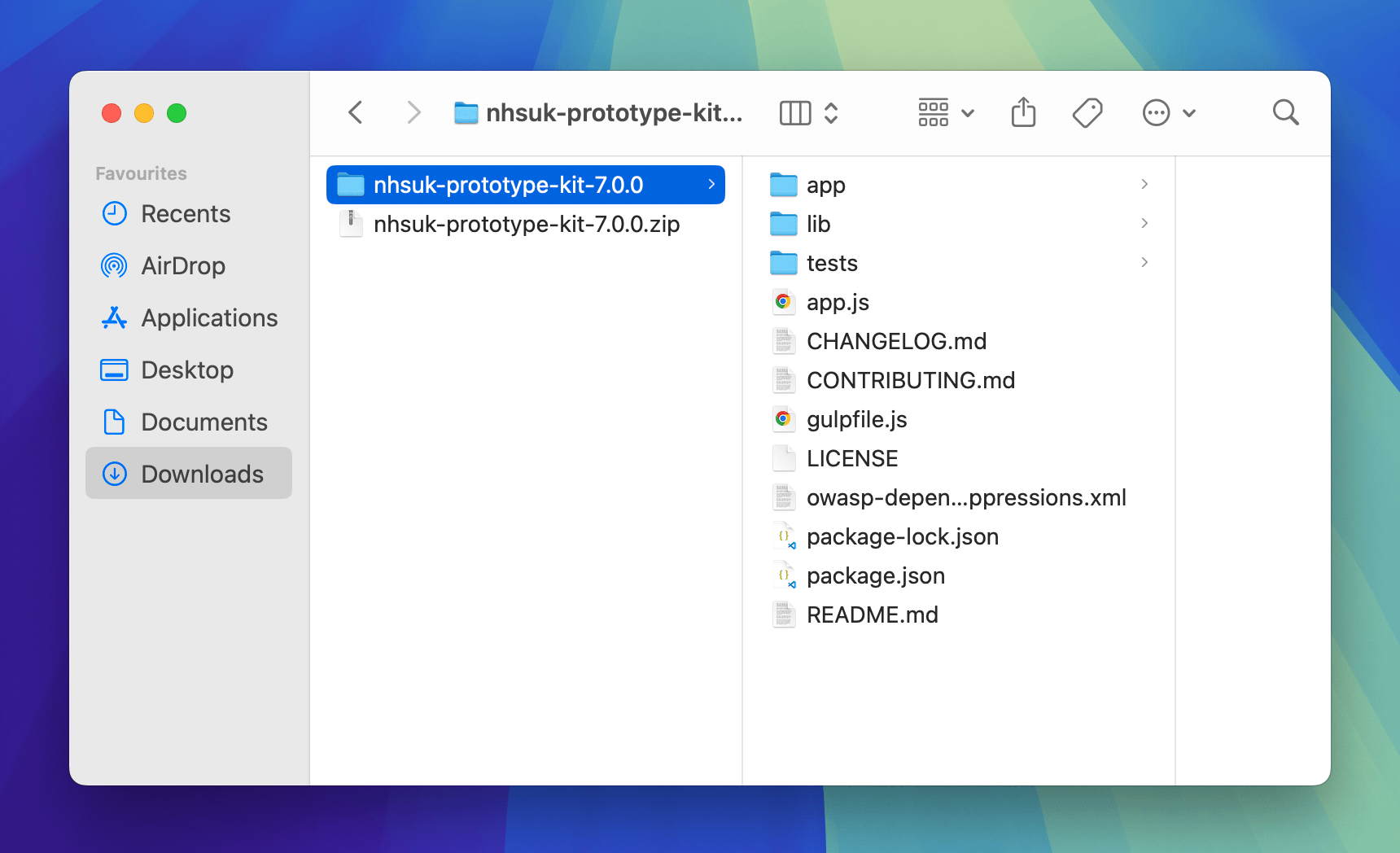Open Documents from the Favourites section

coord(204,422)
